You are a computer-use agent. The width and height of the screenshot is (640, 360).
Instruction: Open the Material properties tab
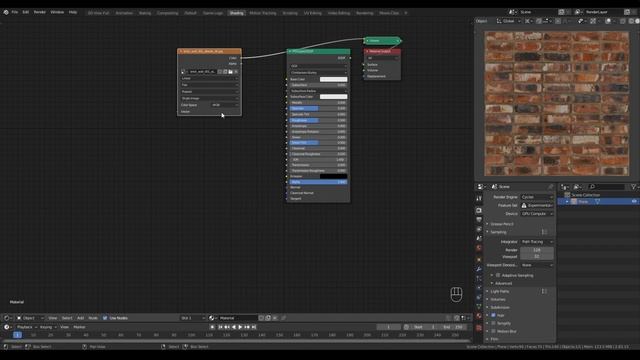(x=479, y=316)
